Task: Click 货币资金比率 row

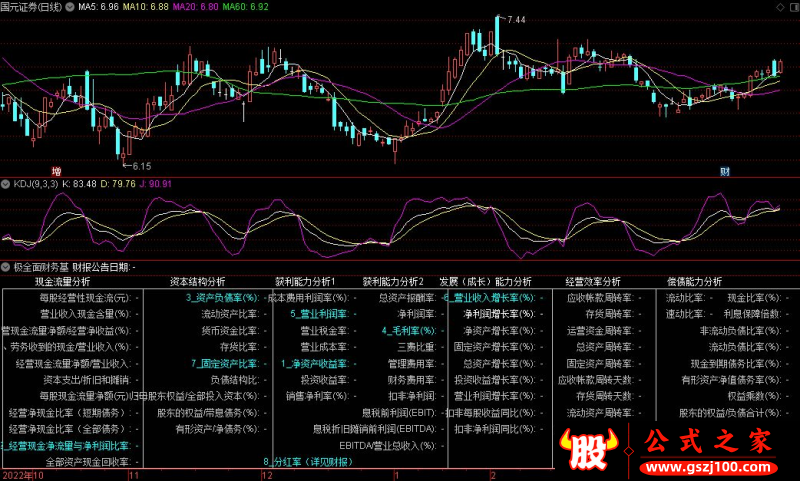Action: pos(230,331)
